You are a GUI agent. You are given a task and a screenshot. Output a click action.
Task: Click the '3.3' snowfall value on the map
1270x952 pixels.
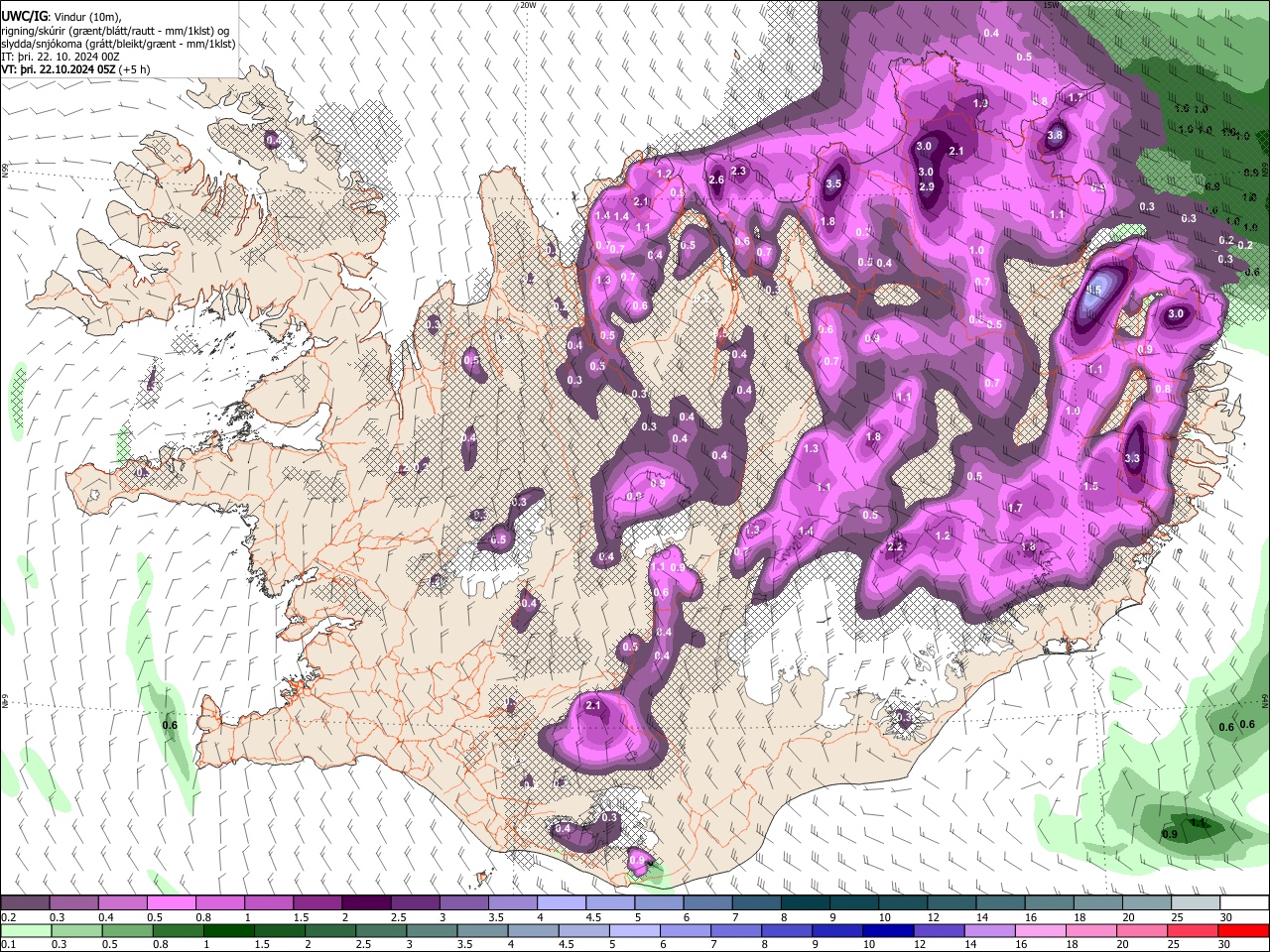coord(1133,458)
